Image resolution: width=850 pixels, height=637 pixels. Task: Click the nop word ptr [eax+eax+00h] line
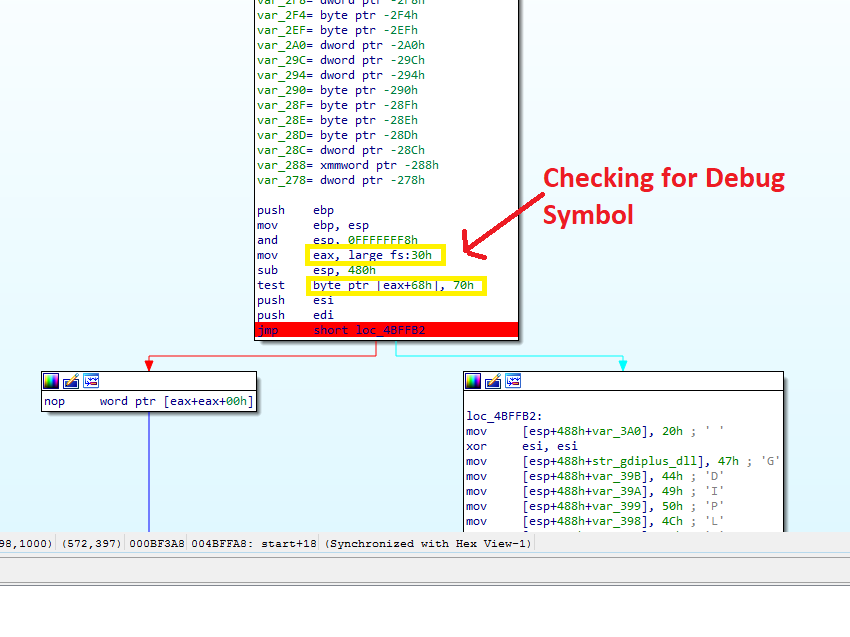click(149, 401)
